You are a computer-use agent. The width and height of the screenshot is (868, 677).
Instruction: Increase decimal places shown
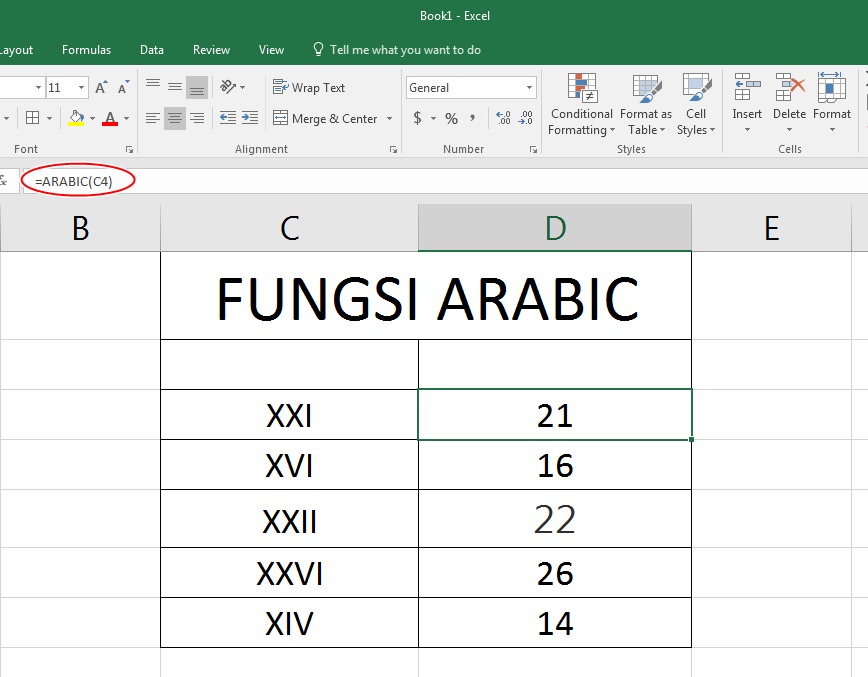[x=505, y=117]
